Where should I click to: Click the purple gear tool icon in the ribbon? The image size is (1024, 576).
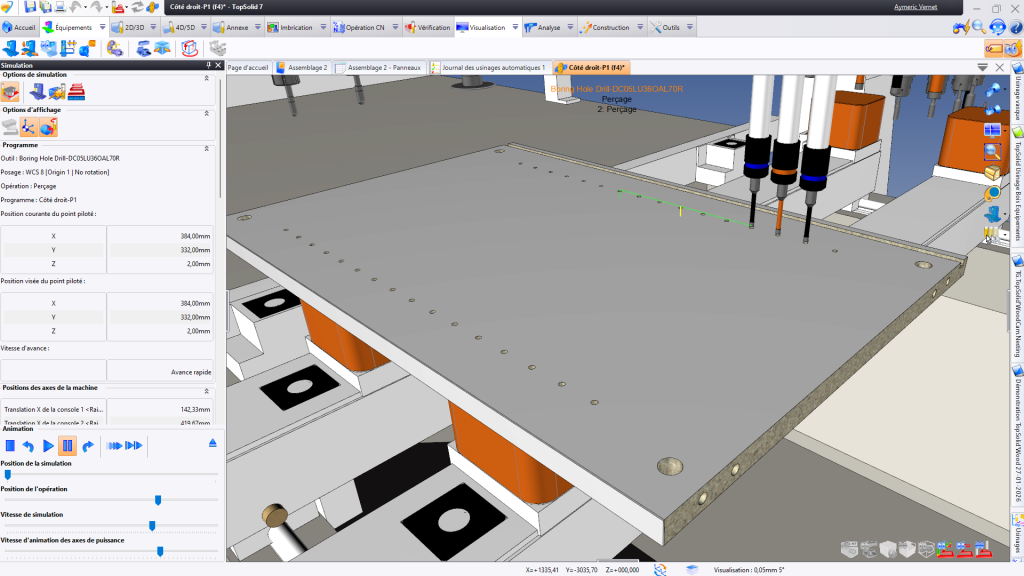115,48
